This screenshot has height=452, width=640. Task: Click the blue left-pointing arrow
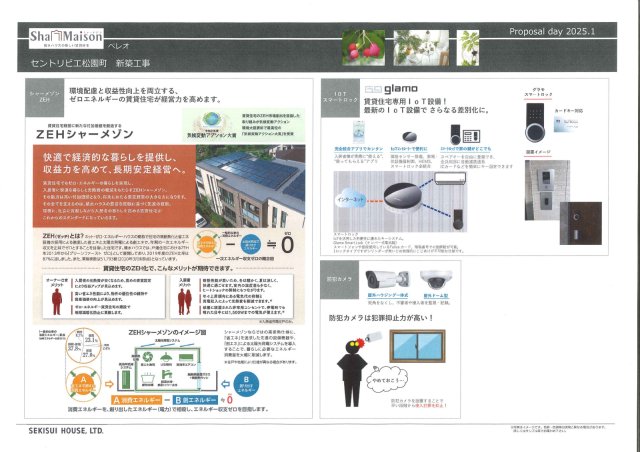tap(225, 384)
